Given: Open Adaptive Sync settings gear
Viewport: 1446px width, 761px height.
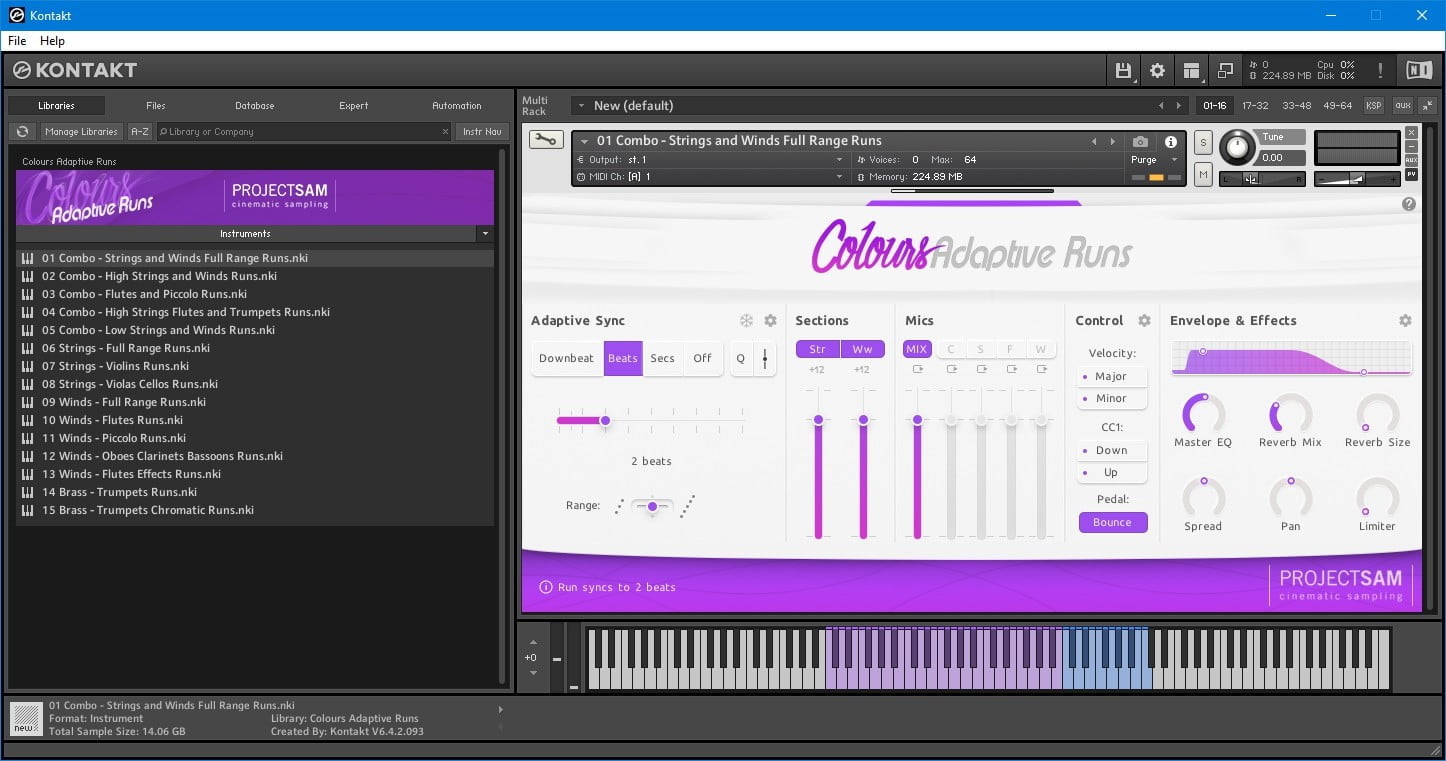Looking at the screenshot, I should (x=770, y=321).
